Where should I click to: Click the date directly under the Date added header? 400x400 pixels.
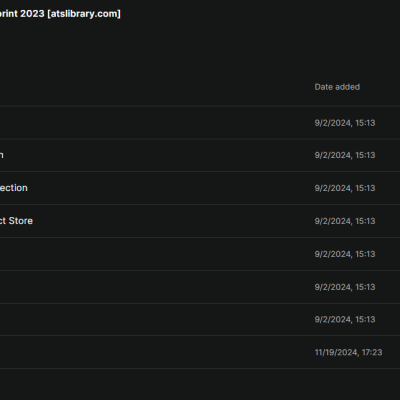345,123
